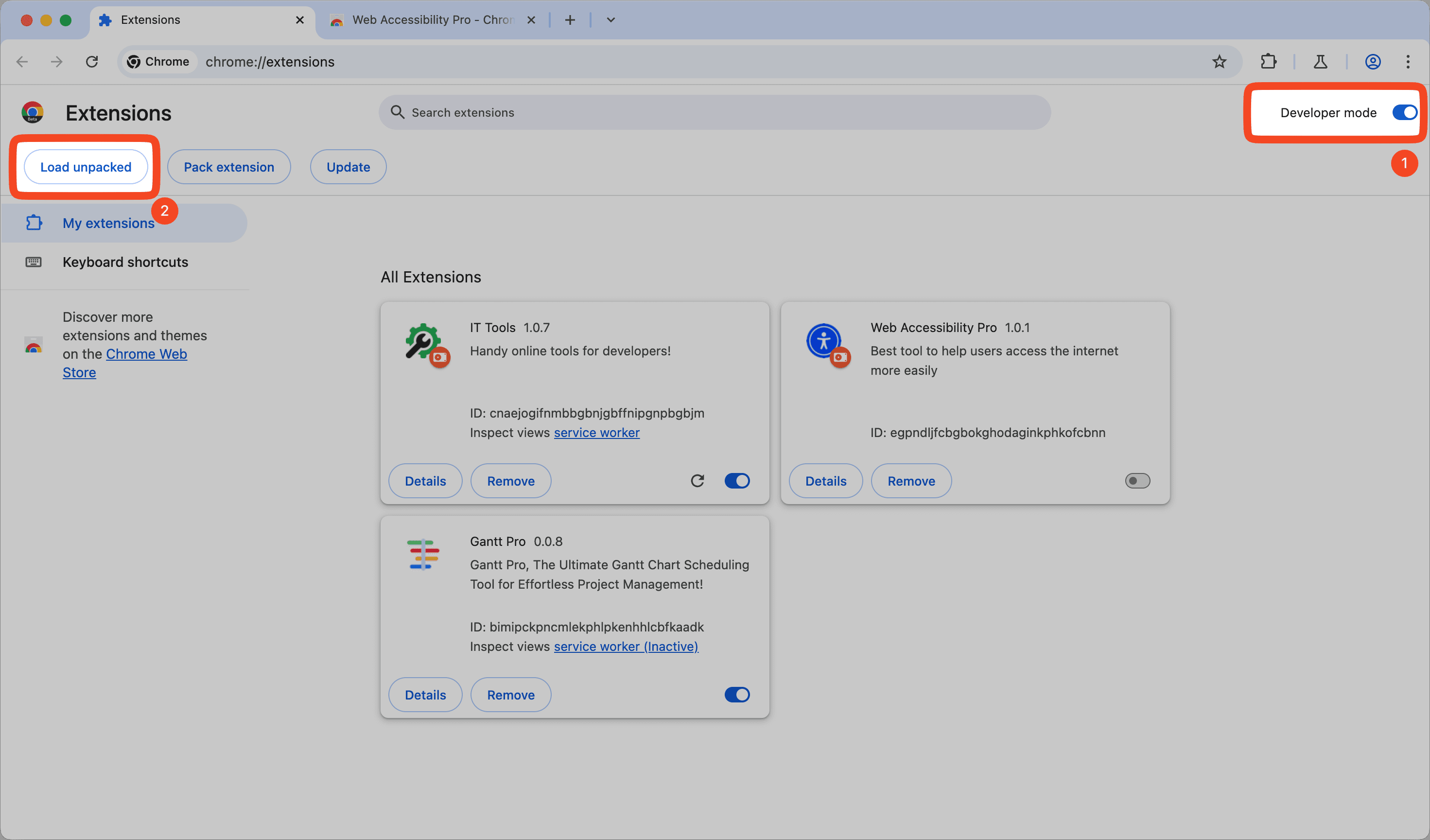1430x840 pixels.
Task: Open the extensions puzzle icon in toolbar
Action: [1268, 61]
